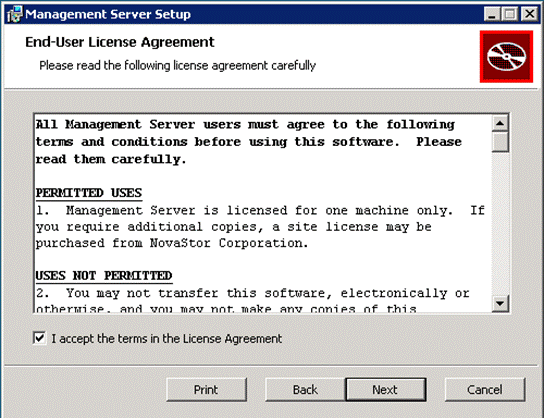The width and height of the screenshot is (544, 418).
Task: Click the End-User License Agreement heading
Action: tap(120, 42)
